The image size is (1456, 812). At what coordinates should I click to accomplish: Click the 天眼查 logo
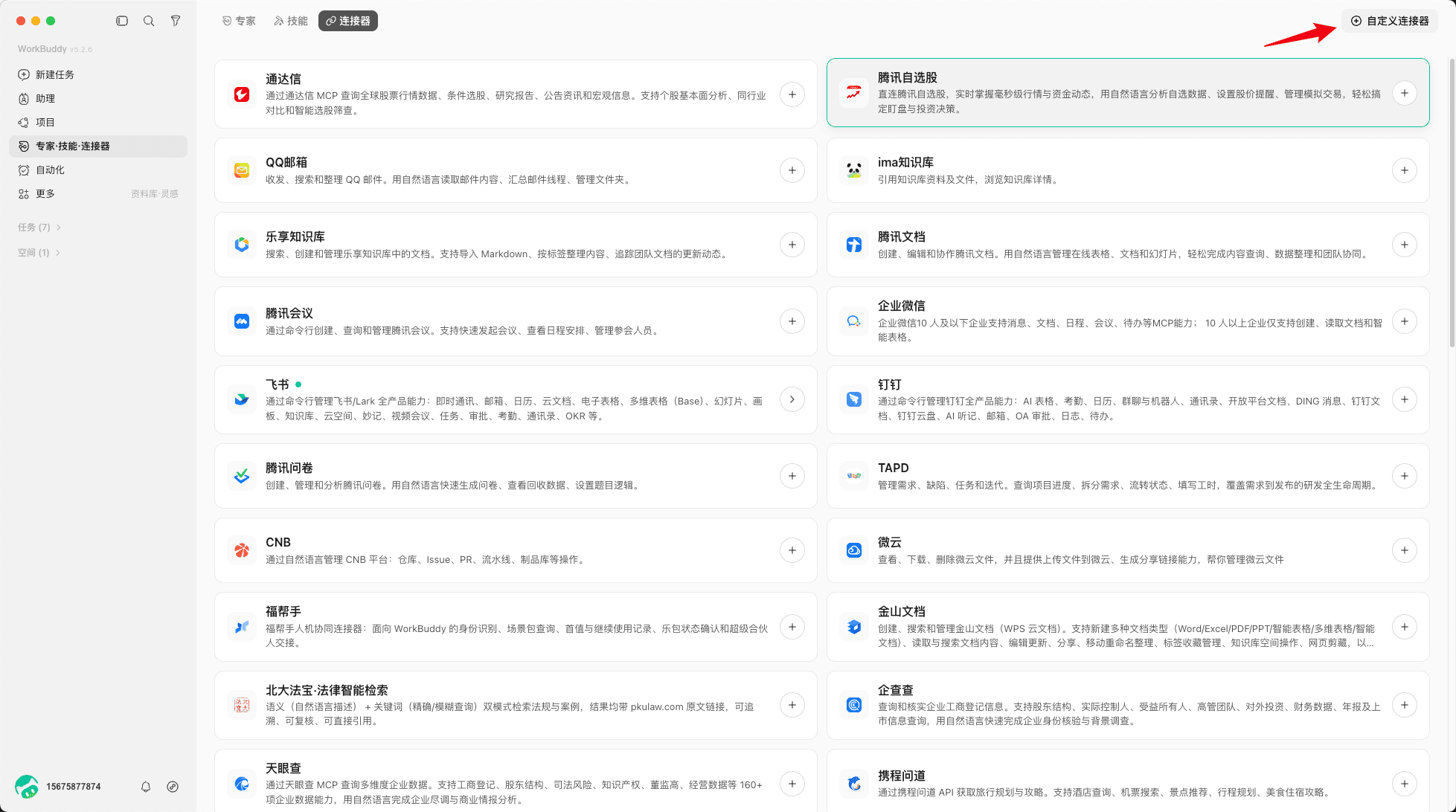[x=242, y=784]
